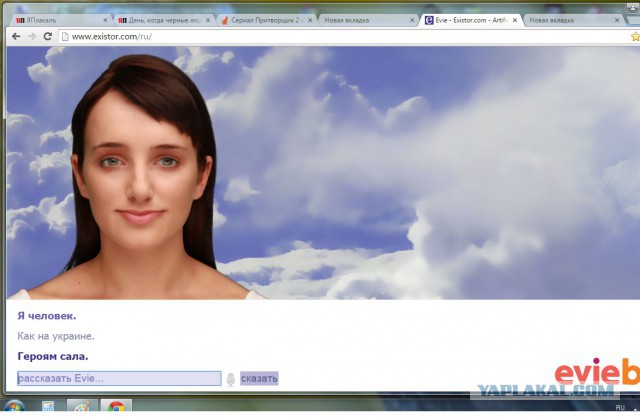This screenshot has width=640, height=420.
Task: Switch to the ЯПлакалъ tab
Action: (60, 20)
